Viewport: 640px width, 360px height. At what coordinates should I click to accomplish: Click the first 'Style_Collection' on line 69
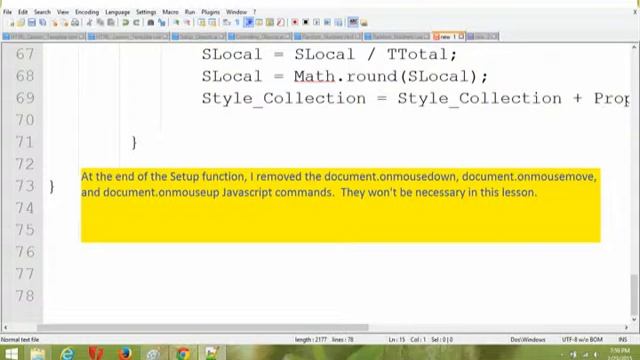click(284, 99)
